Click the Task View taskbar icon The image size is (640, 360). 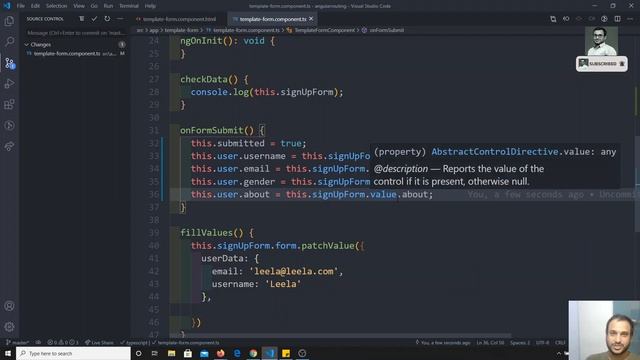[155, 353]
